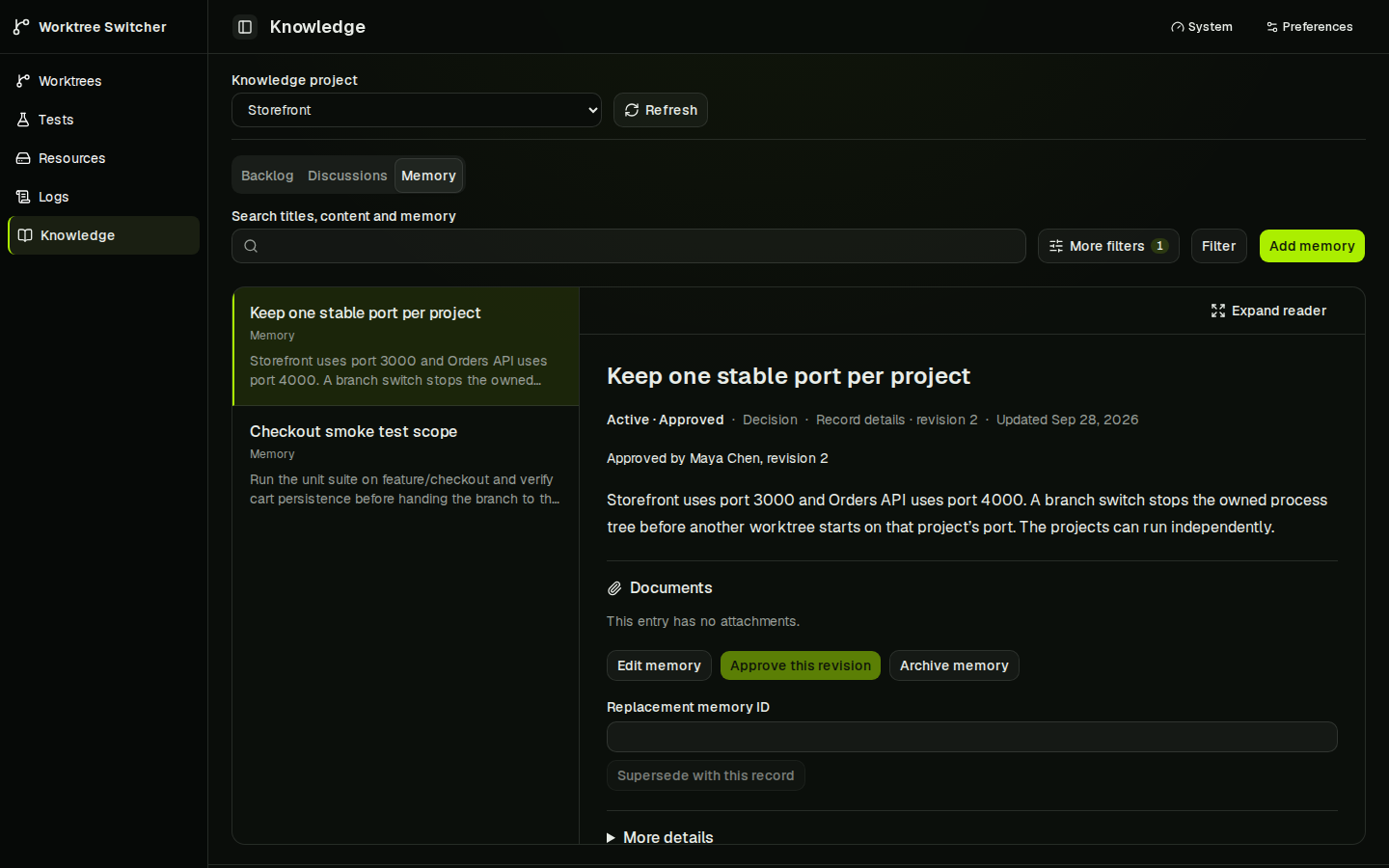
Task: Click the Logs scroll icon
Action: (x=23, y=197)
